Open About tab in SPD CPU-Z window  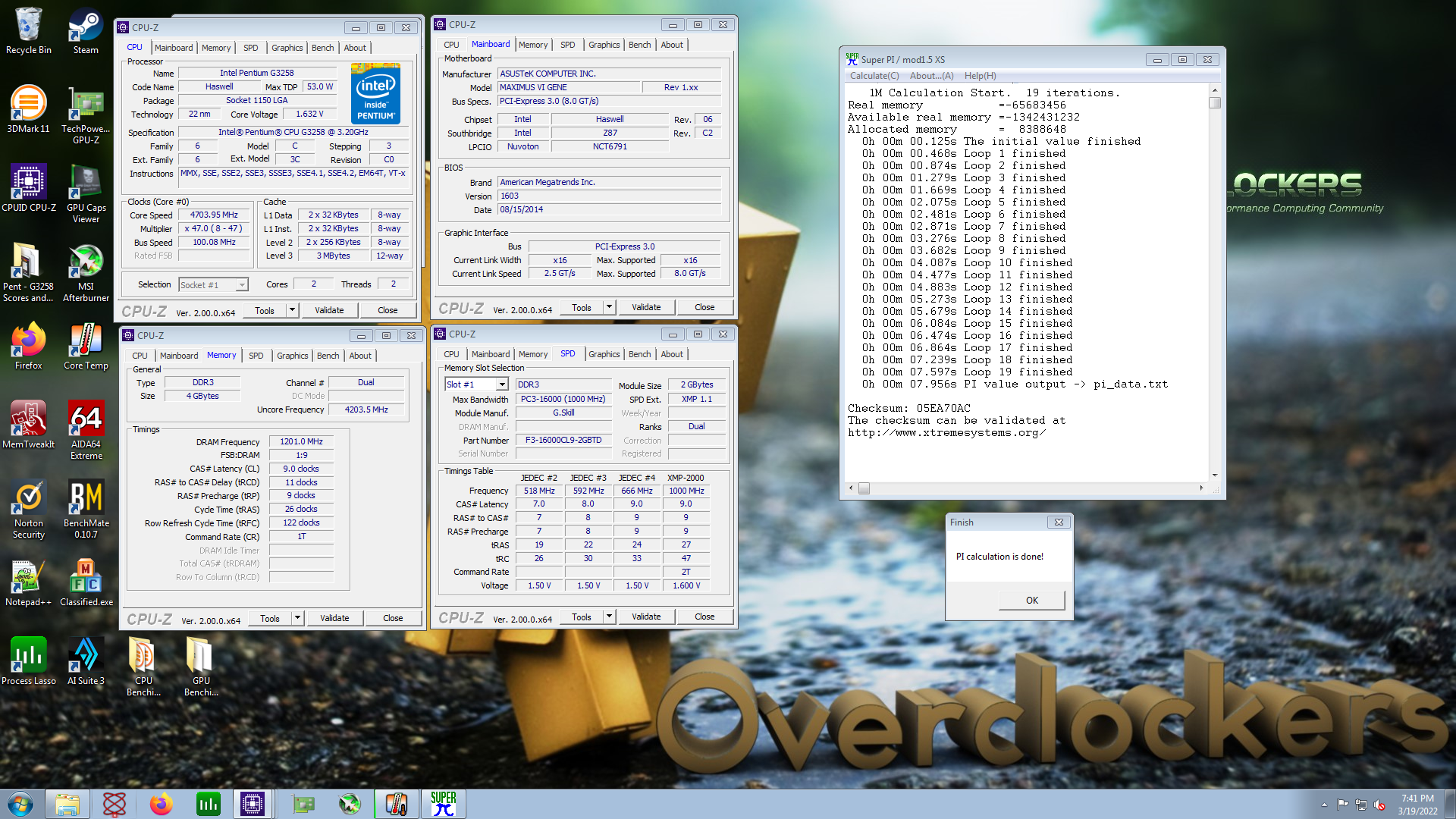tap(671, 354)
